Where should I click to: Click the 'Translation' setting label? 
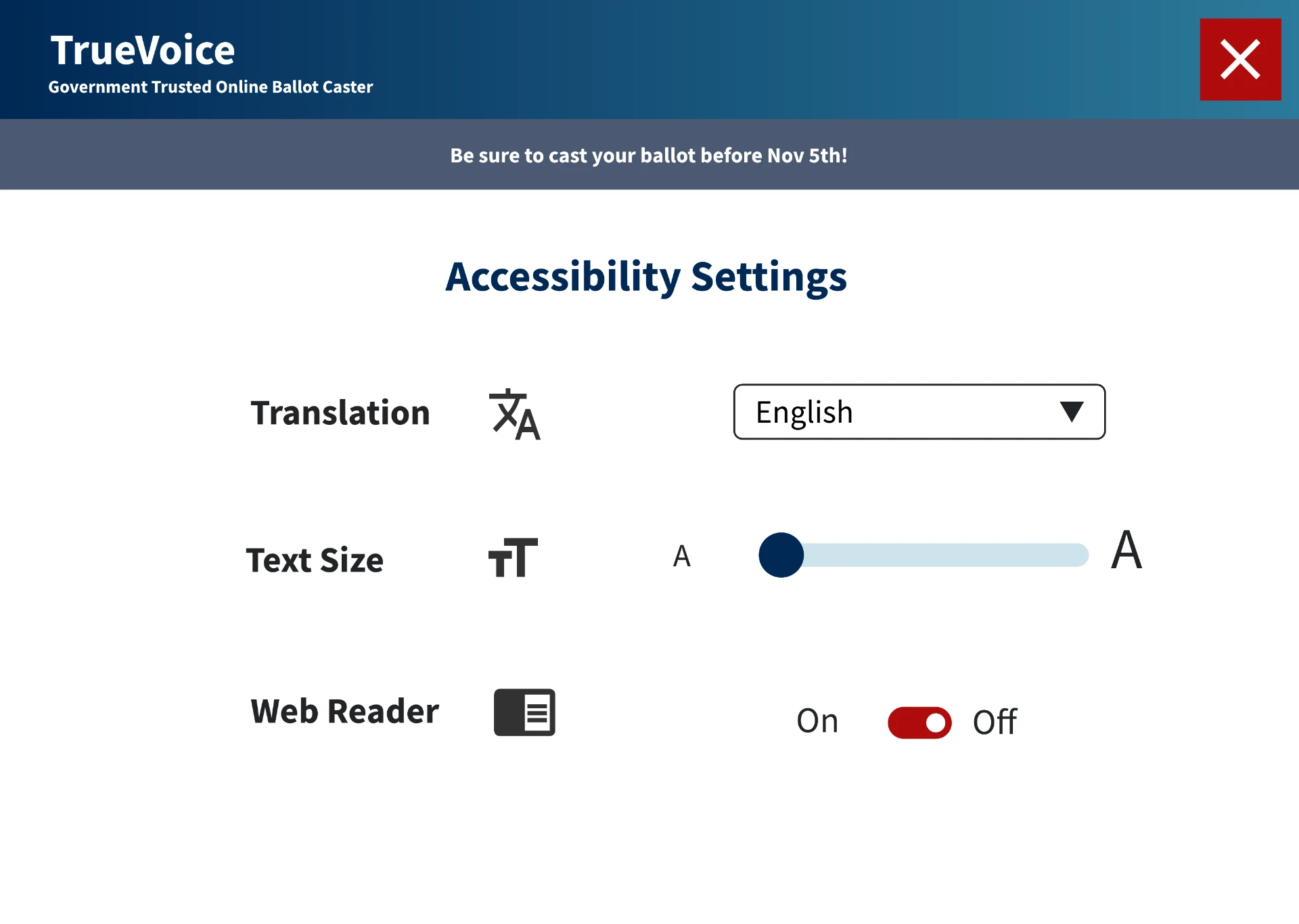coord(340,413)
